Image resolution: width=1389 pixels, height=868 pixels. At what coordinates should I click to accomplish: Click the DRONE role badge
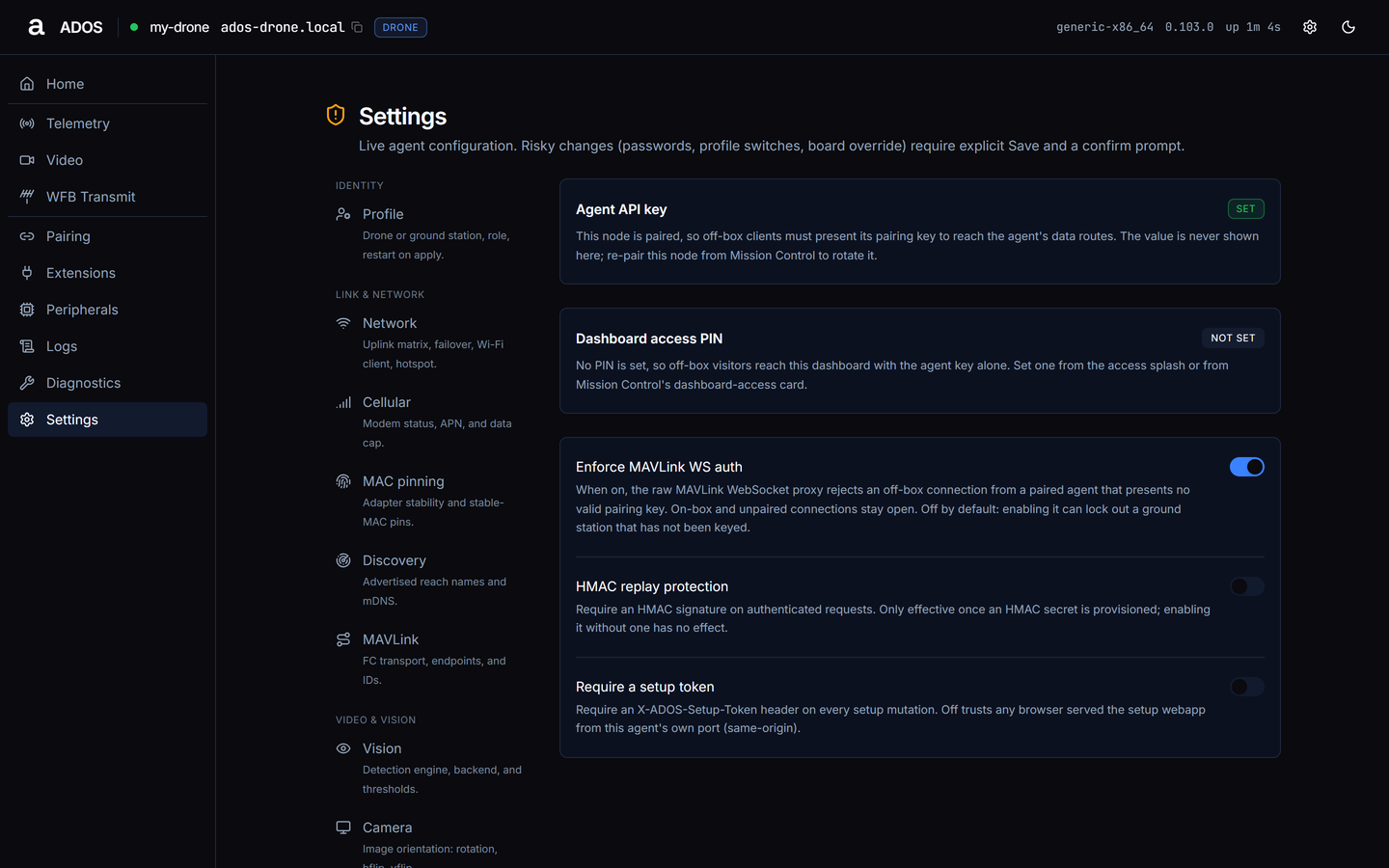pyautogui.click(x=400, y=27)
